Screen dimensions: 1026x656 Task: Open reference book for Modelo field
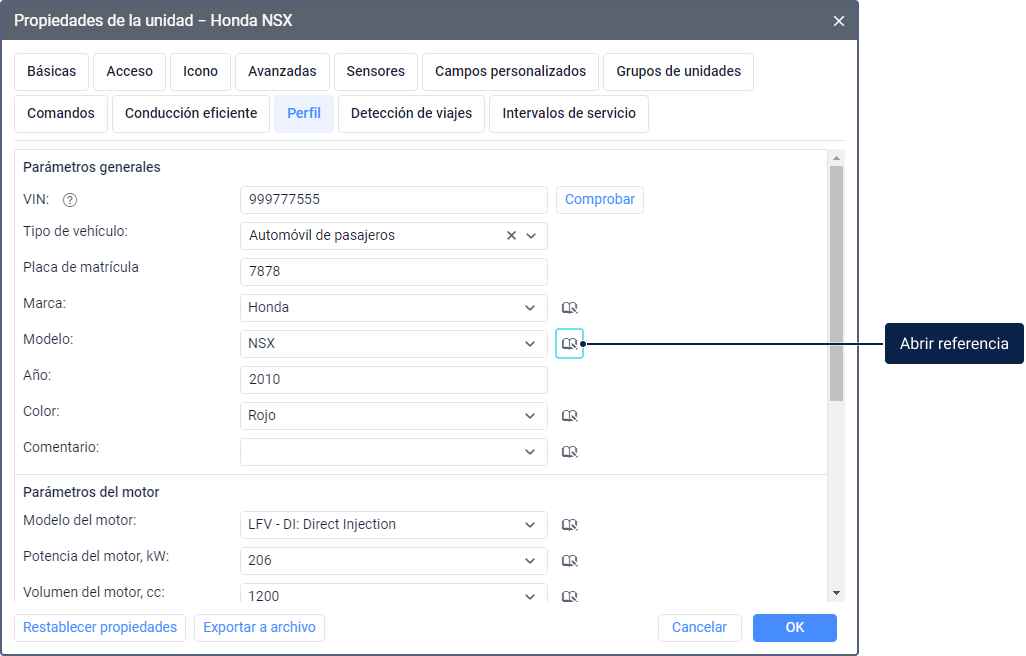(x=570, y=344)
